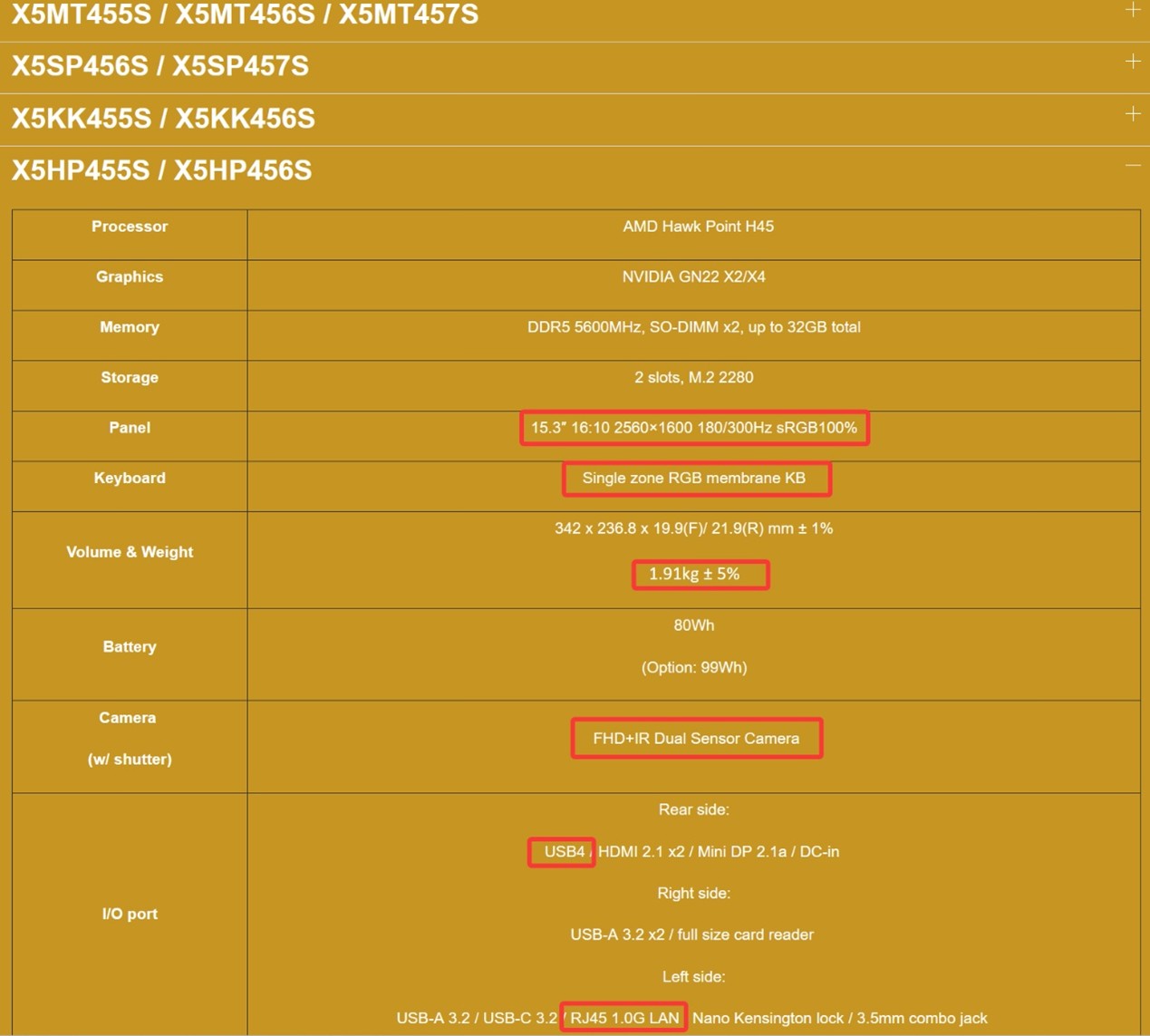Select 'Rear side:' text
Viewport: 1150px width, 1036px height.
(694, 809)
